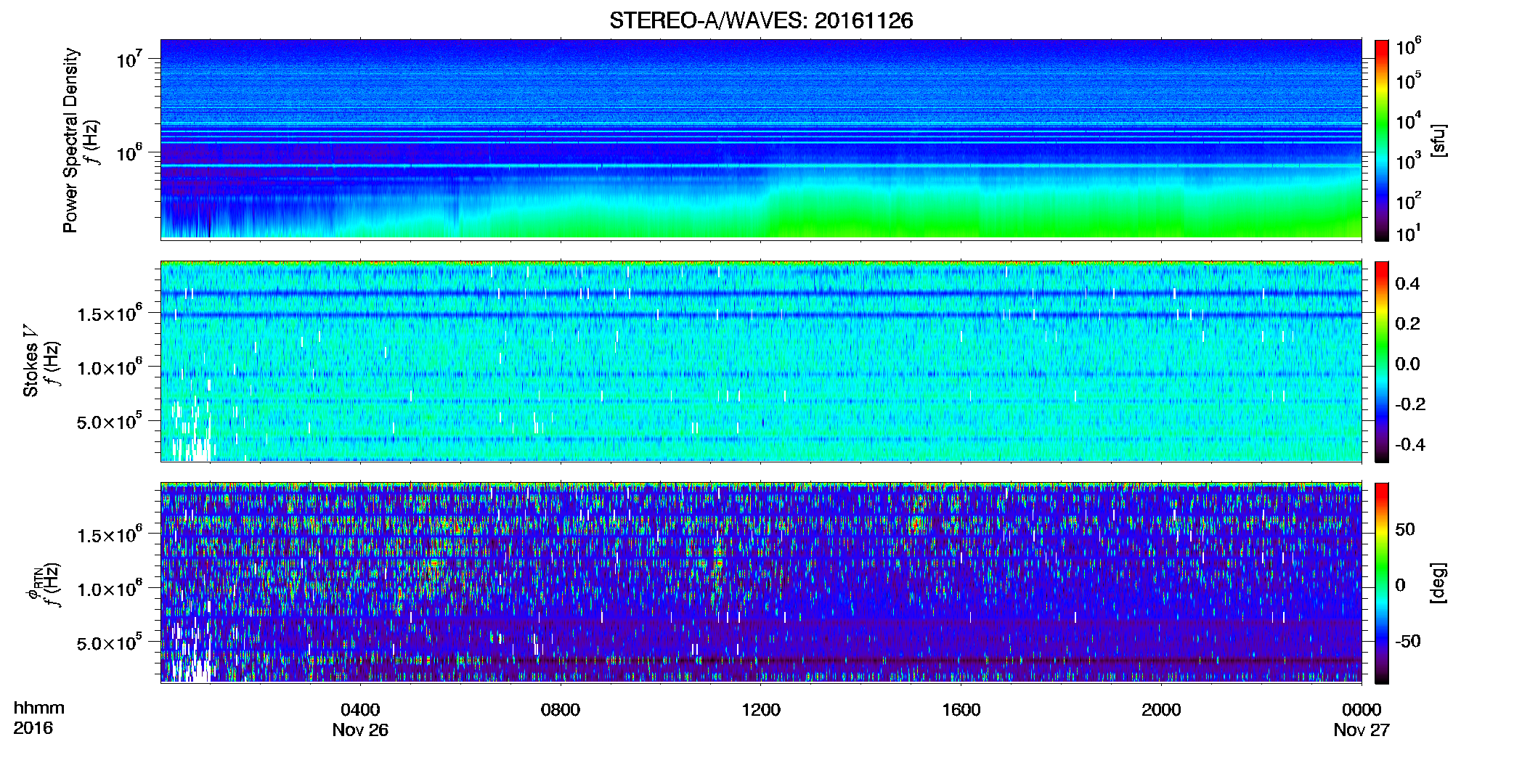The width and height of the screenshot is (1522, 784).
Task: Click the Nov 26 date label
Action: [360, 730]
